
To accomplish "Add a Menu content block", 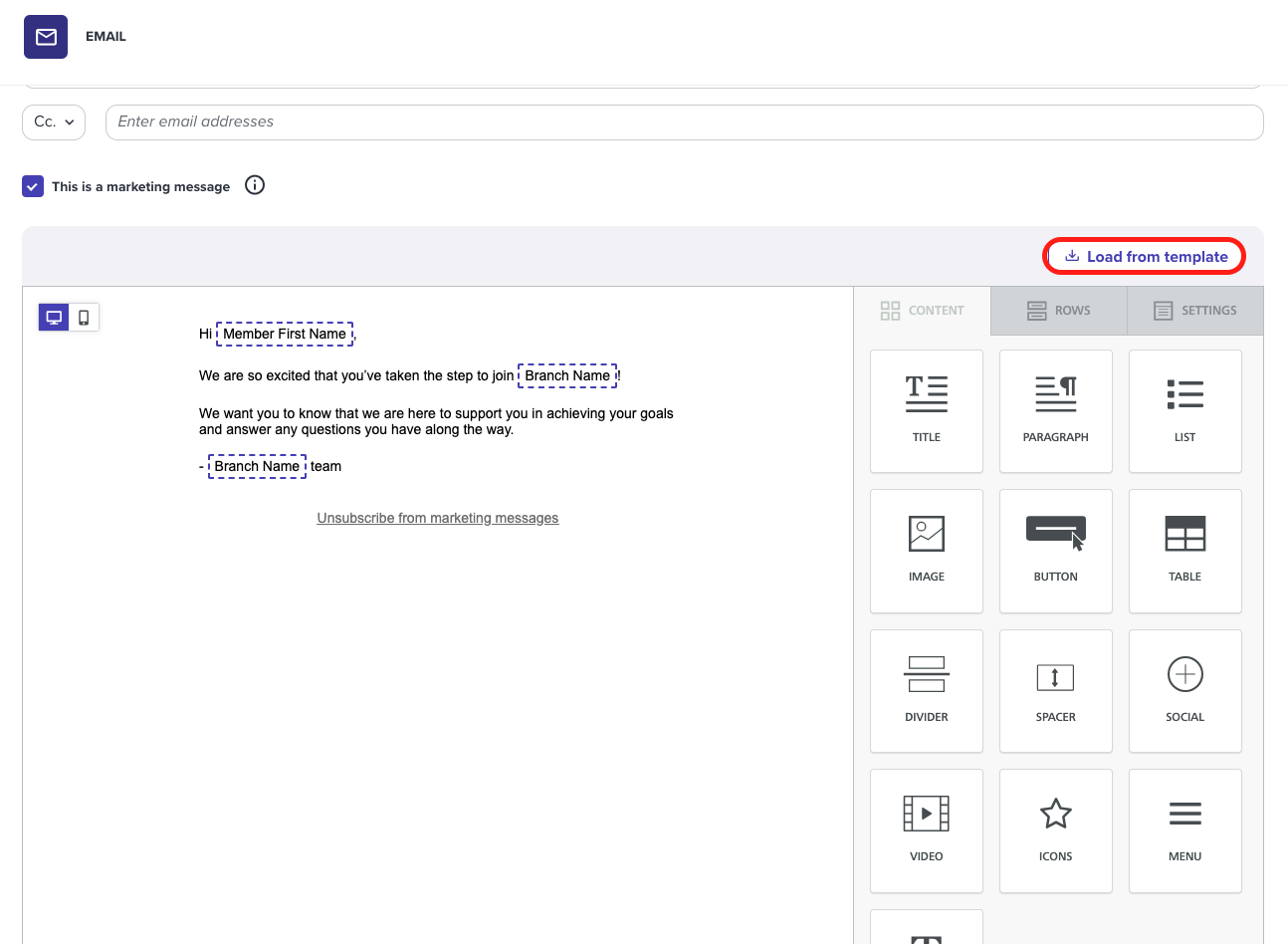I will coord(1184,830).
